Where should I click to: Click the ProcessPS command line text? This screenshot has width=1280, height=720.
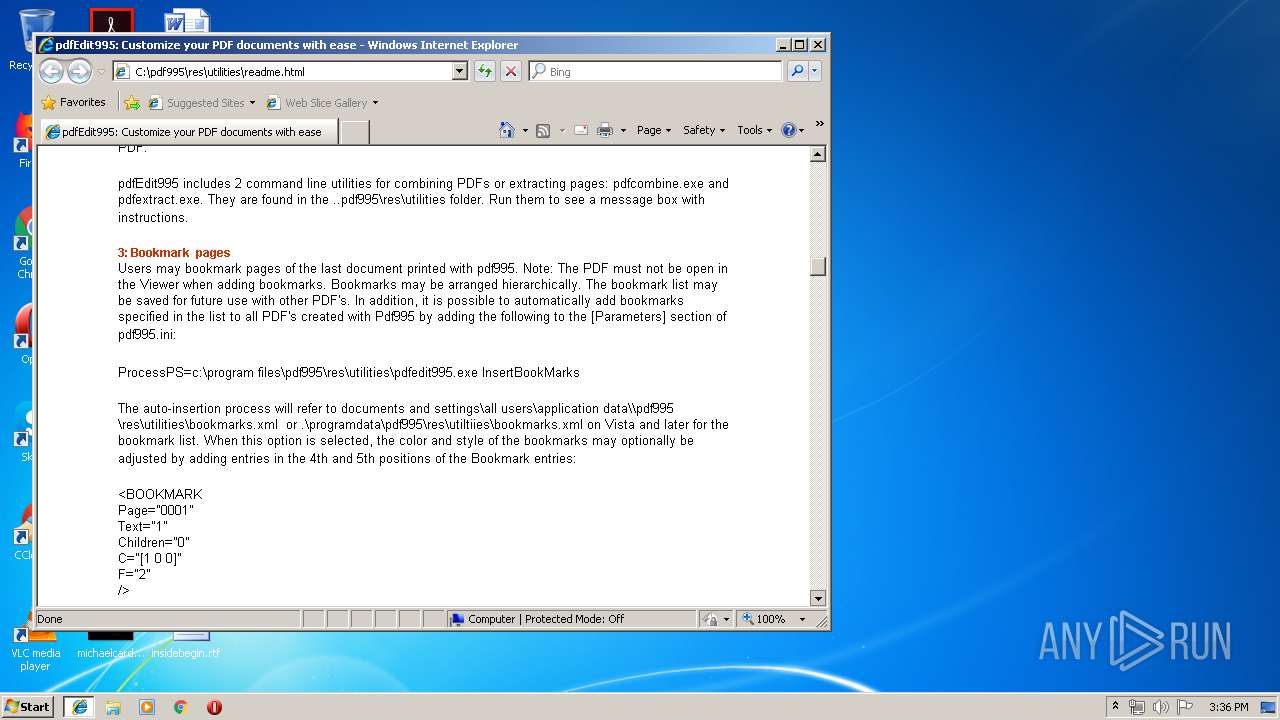pyautogui.click(x=349, y=372)
